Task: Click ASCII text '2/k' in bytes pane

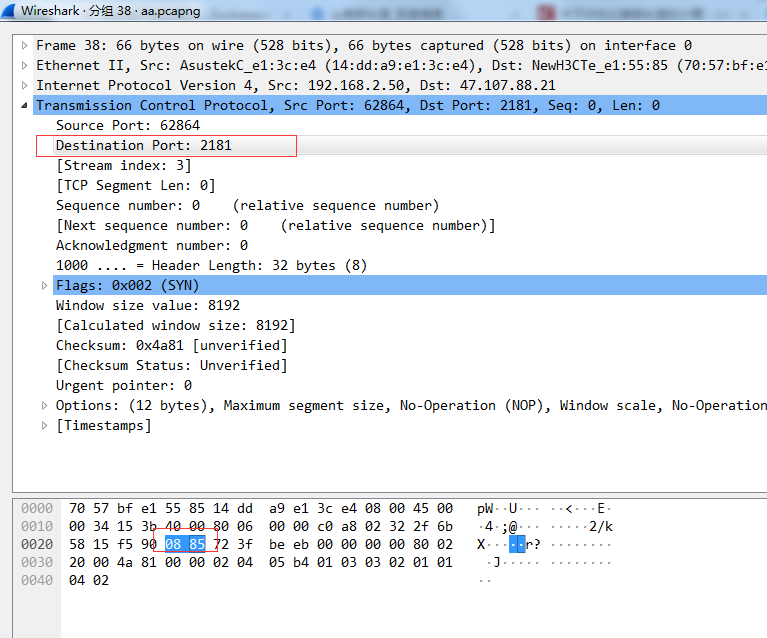Action: pos(601,526)
